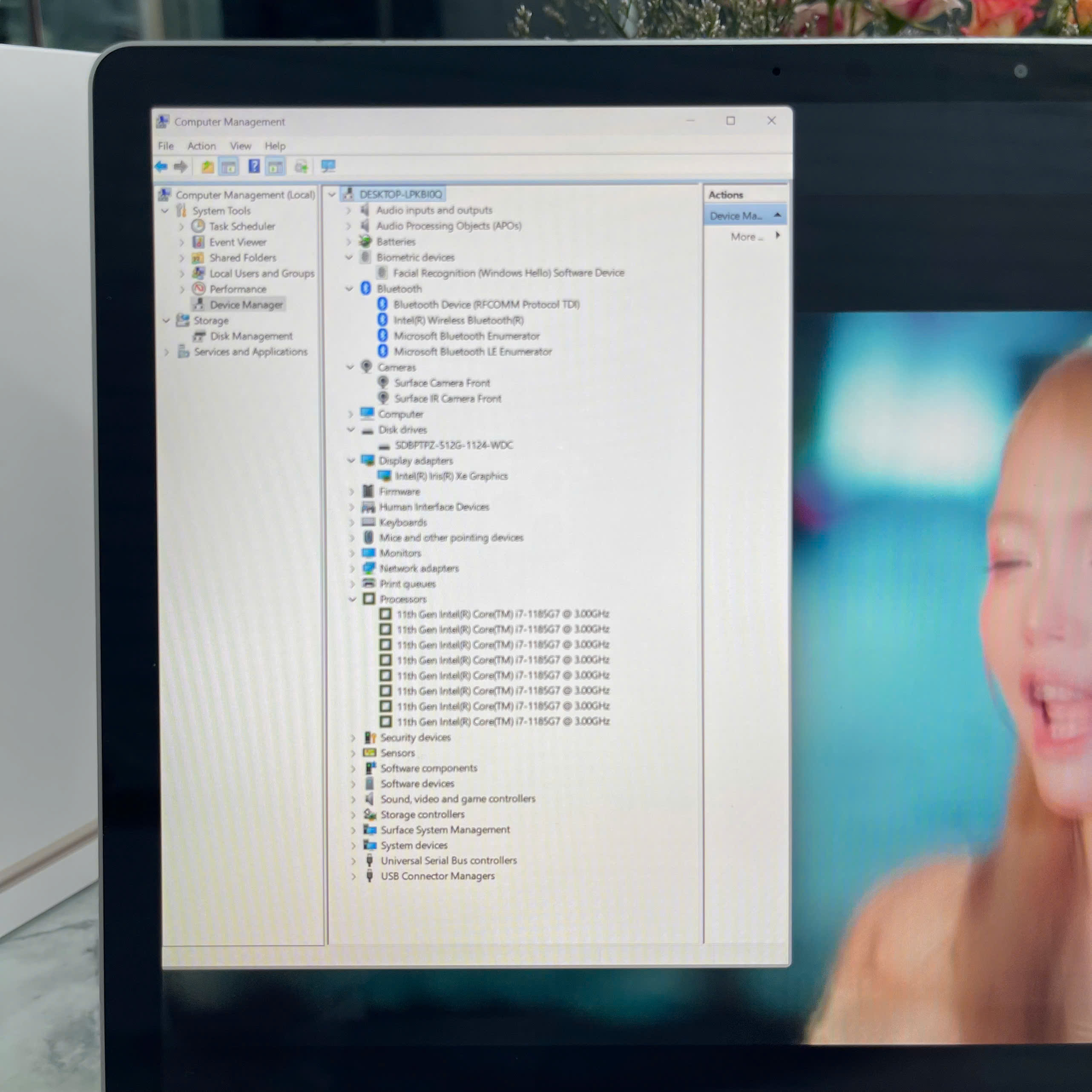
Task: Select Shared Folders in the console tree
Action: (x=243, y=258)
